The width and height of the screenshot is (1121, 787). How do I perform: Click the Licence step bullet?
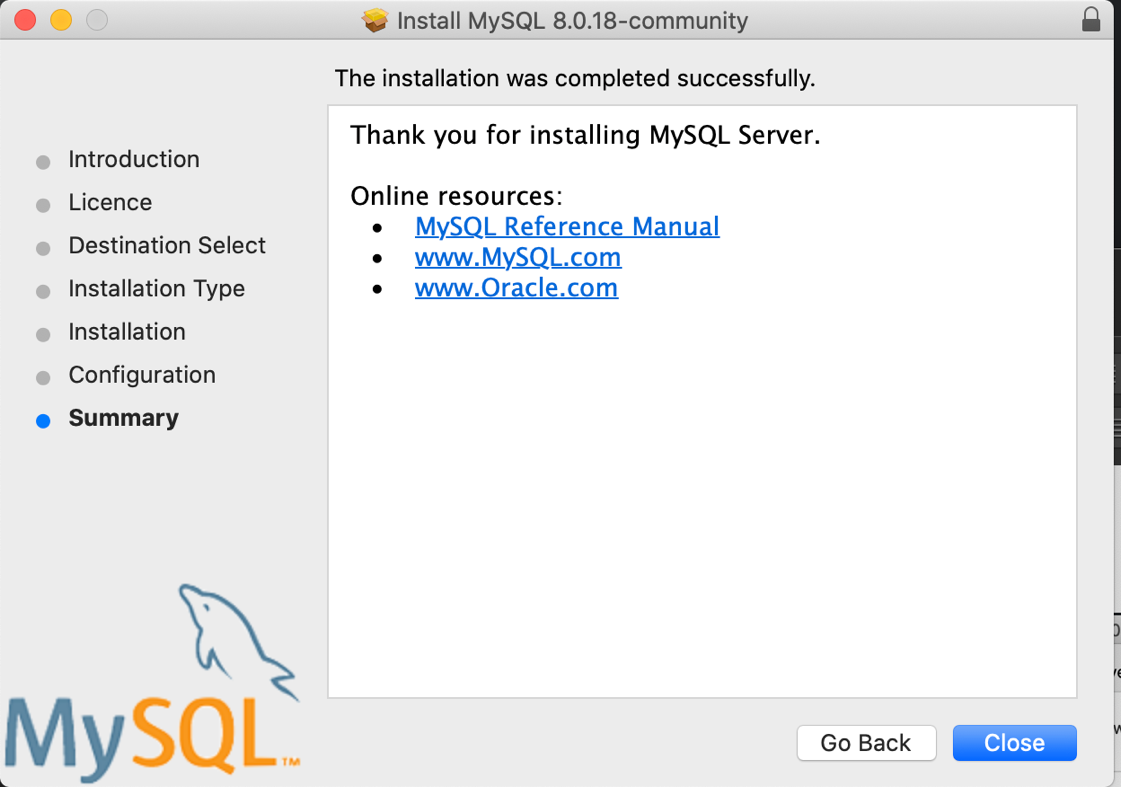pos(43,206)
